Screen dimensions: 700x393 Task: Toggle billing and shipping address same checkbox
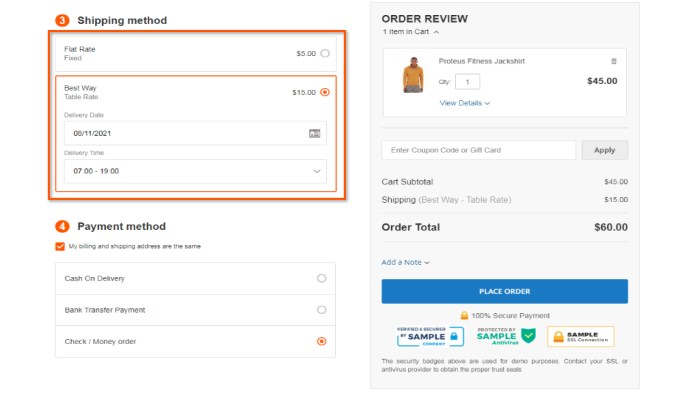pos(60,247)
